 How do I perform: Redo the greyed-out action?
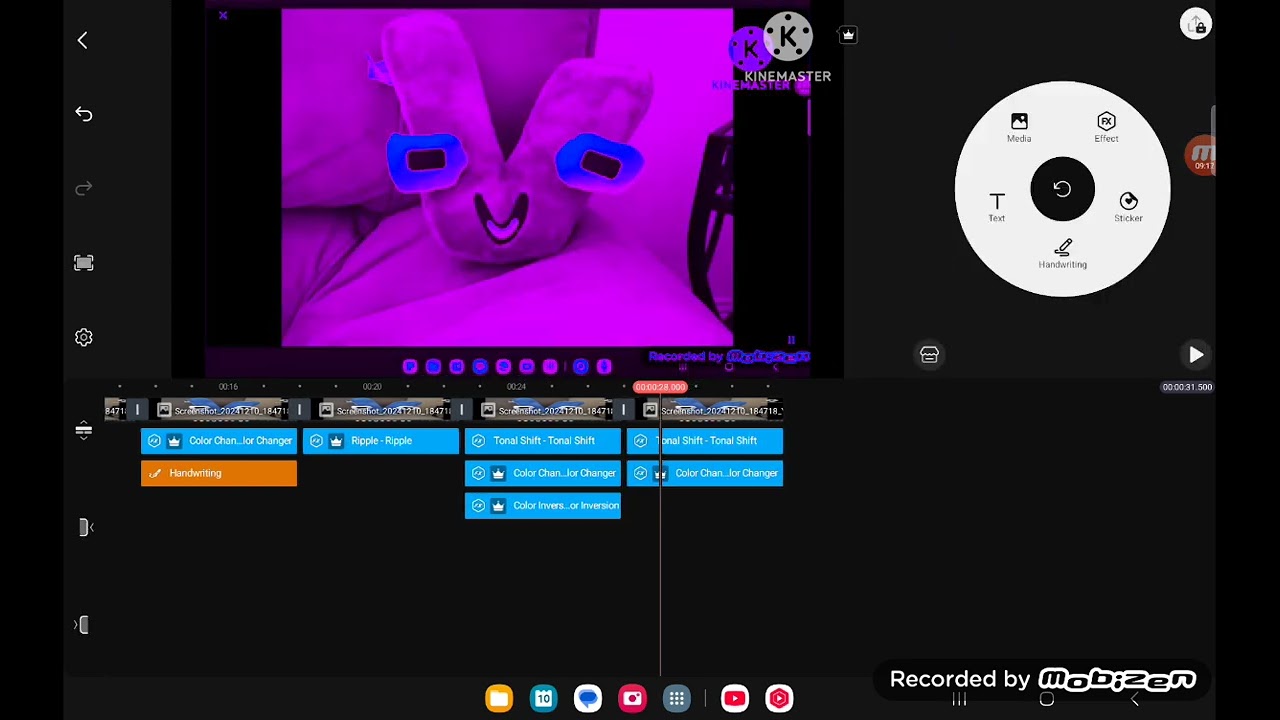[84, 188]
